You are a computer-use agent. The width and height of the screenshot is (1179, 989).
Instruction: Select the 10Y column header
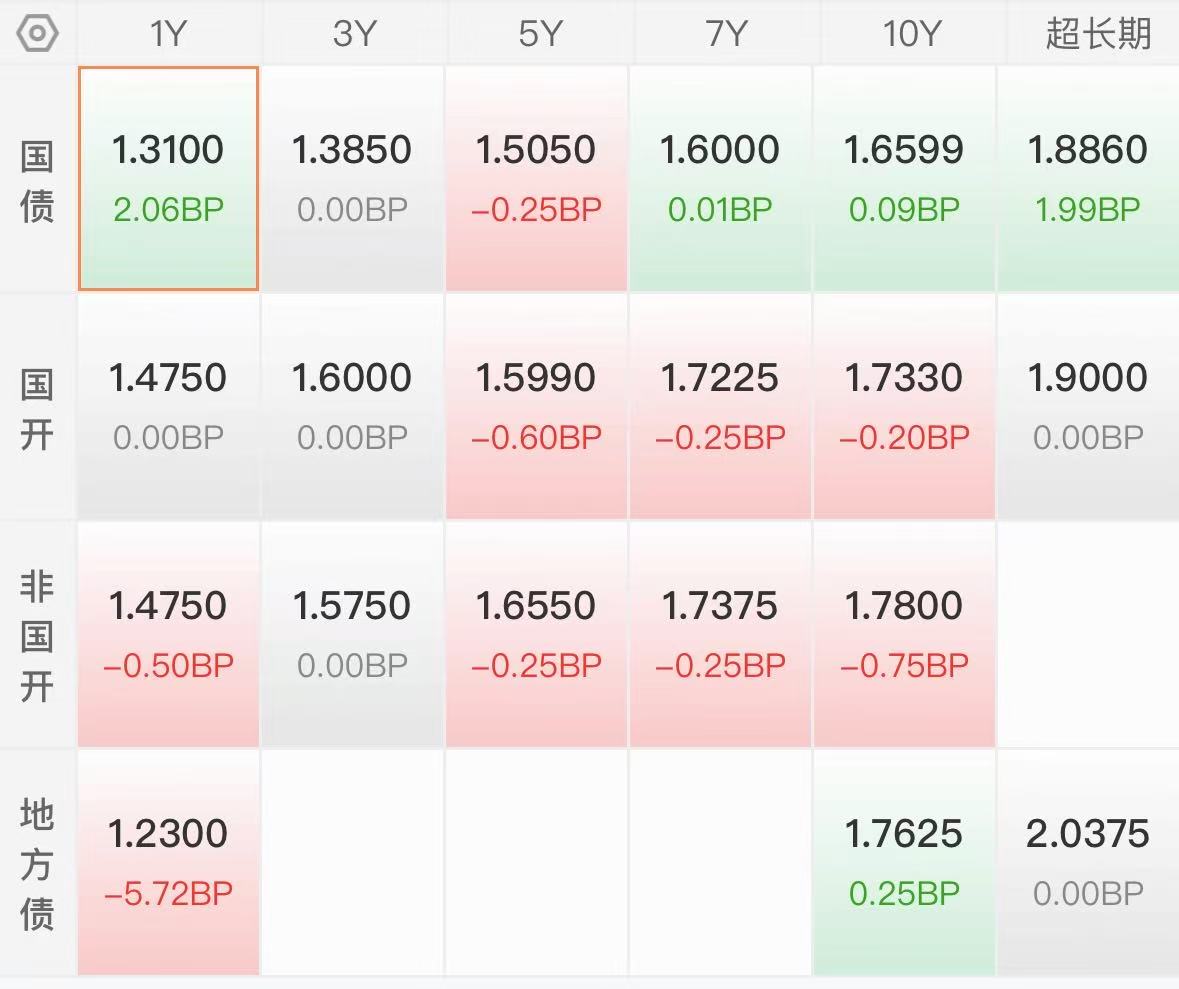click(911, 34)
